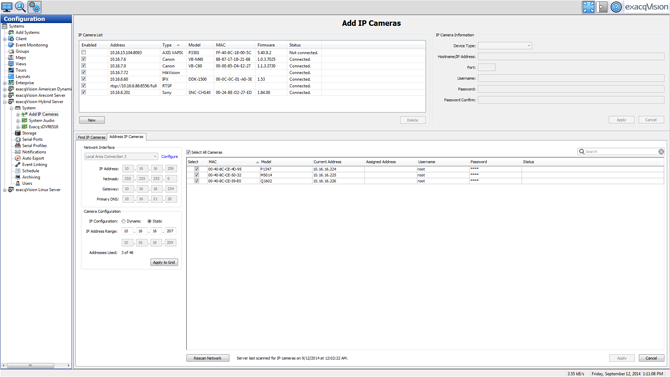The width and height of the screenshot is (670, 377).
Task: Click Delete camera button
Action: [413, 120]
